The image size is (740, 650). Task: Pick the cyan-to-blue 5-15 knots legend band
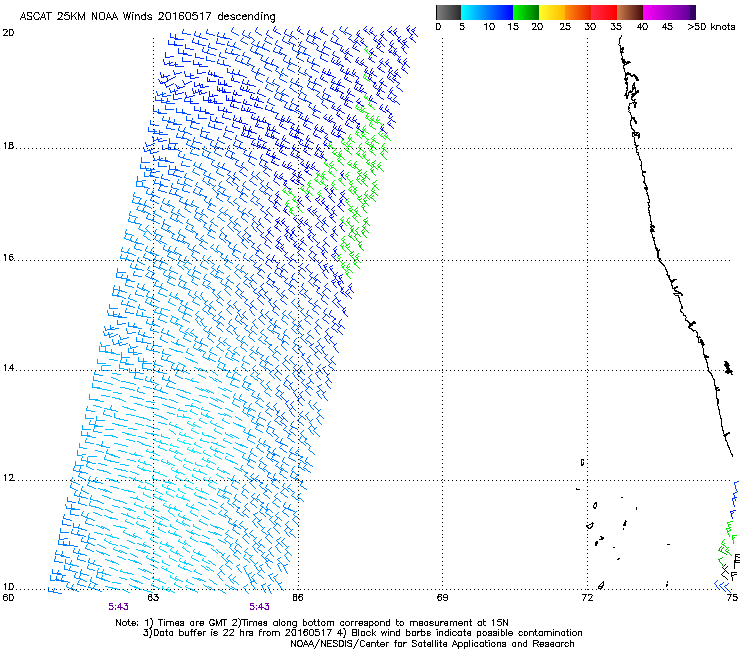[x=487, y=12]
